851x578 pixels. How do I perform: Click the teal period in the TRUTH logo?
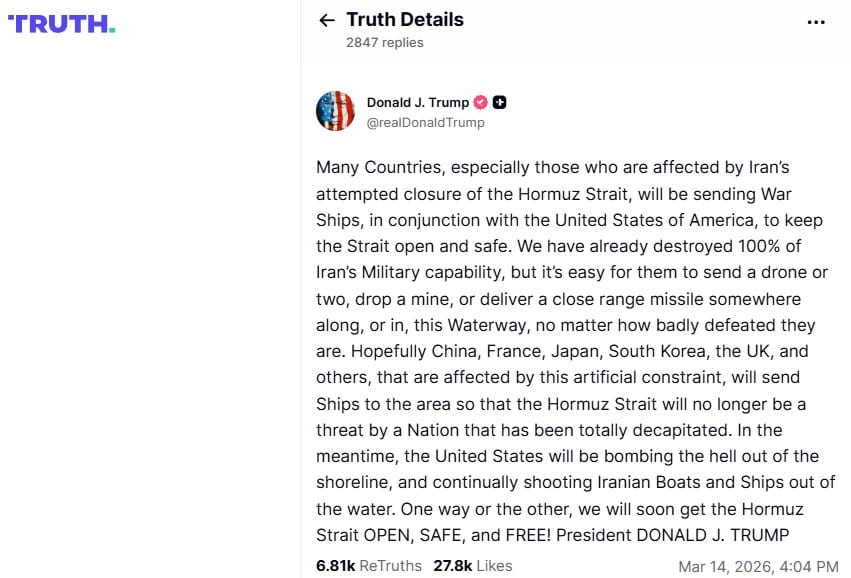[x=112, y=29]
